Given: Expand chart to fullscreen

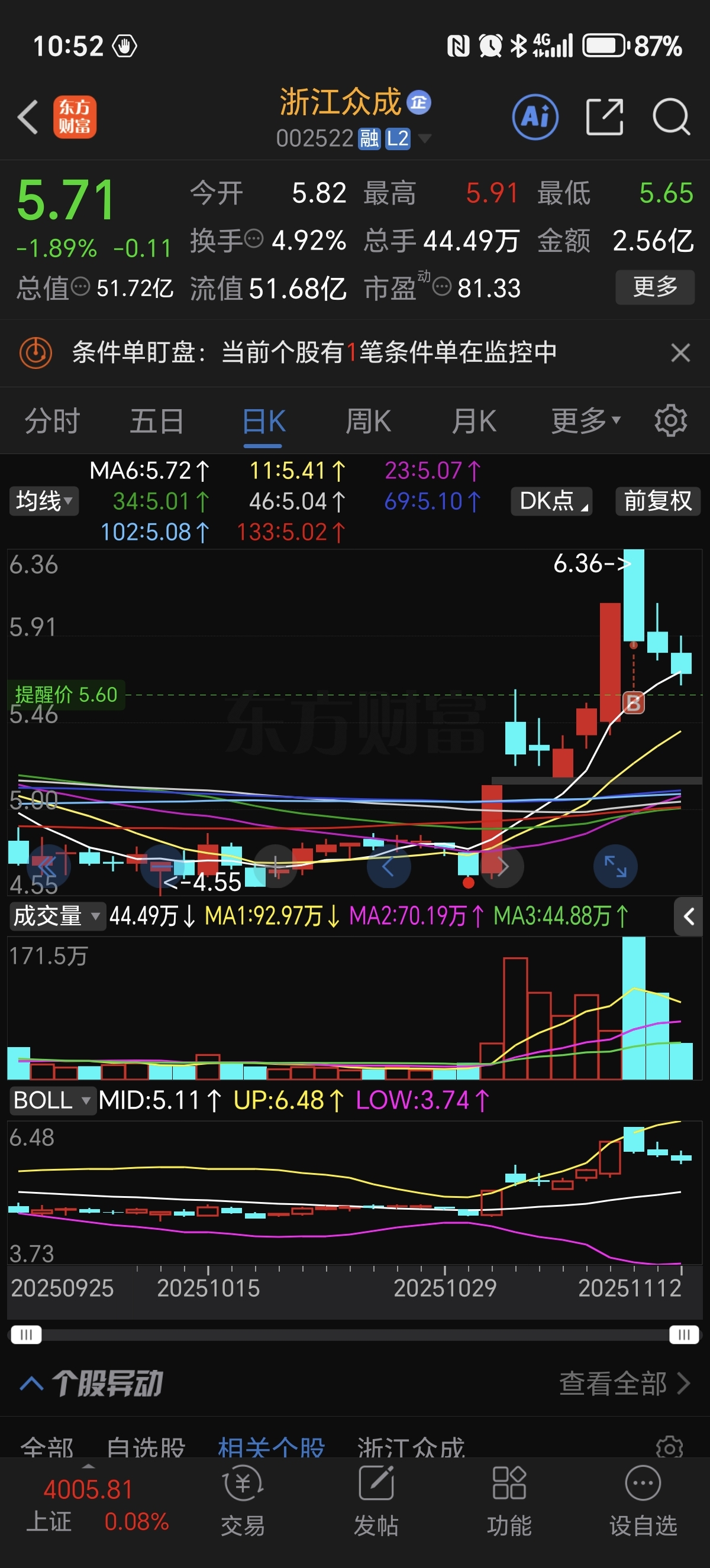Looking at the screenshot, I should point(615,866).
